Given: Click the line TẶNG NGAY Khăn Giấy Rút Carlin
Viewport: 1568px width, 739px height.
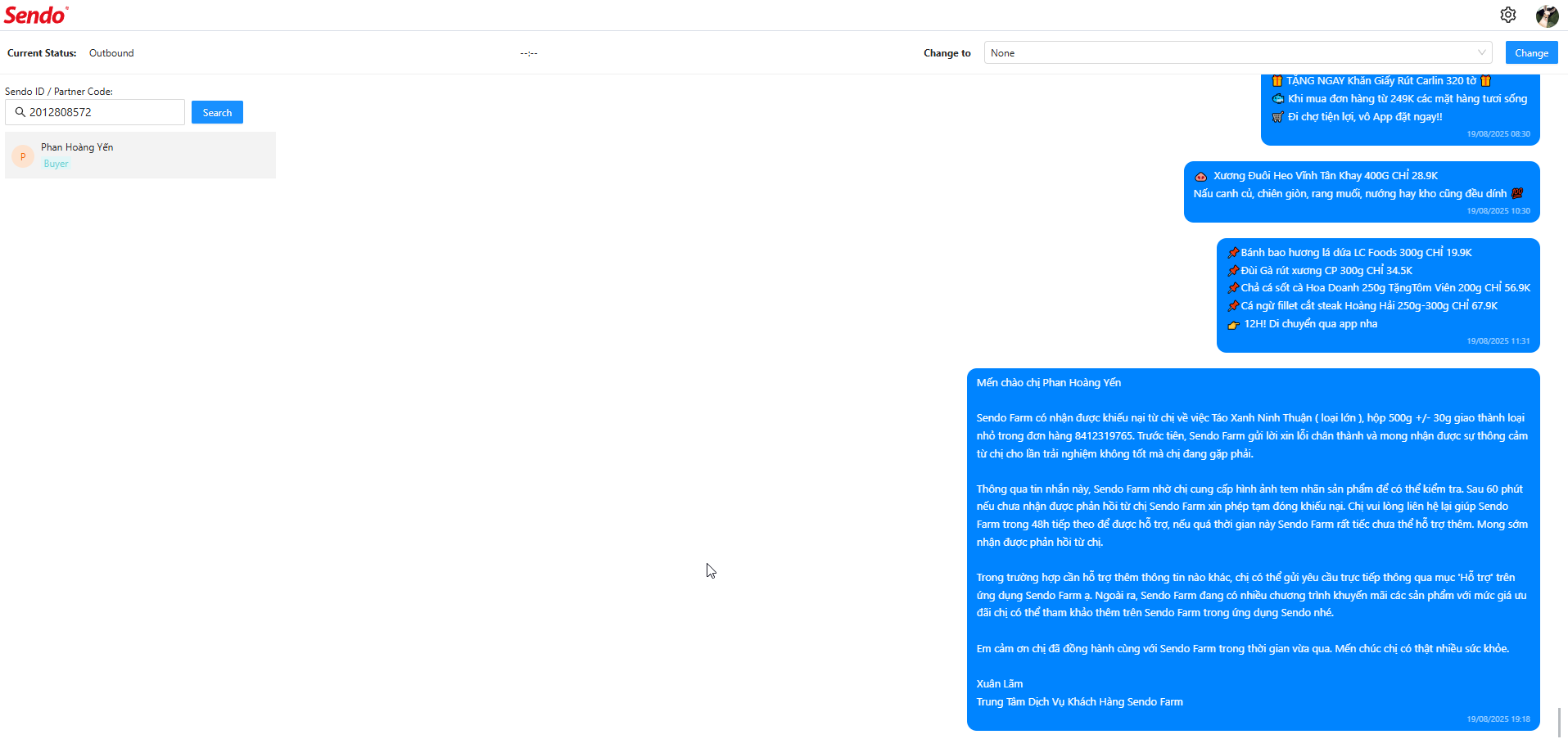Looking at the screenshot, I should (1380, 81).
